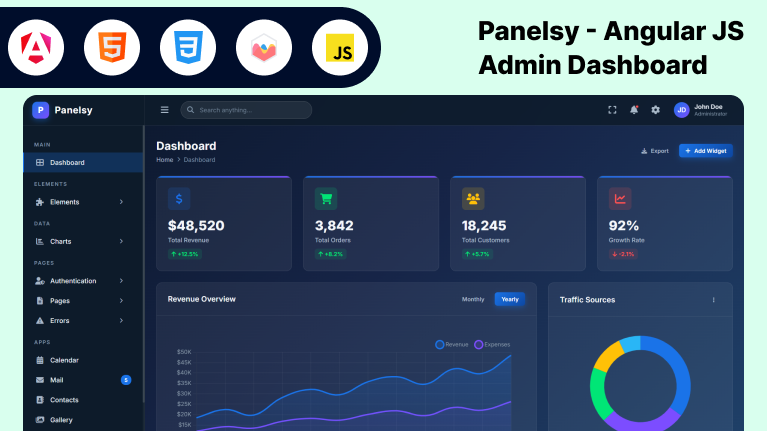Viewport: 767px width, 431px height.
Task: Click the Mail unread count badge
Action: [x=126, y=380]
